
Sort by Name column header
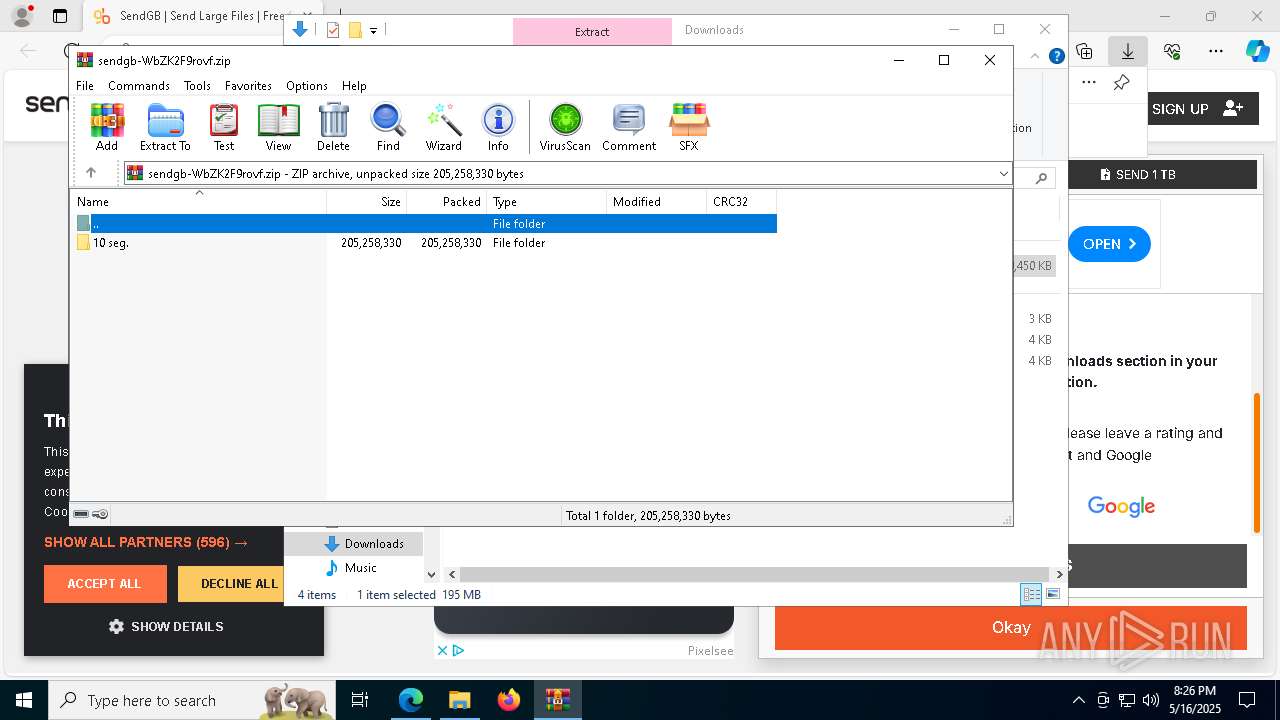click(x=200, y=202)
